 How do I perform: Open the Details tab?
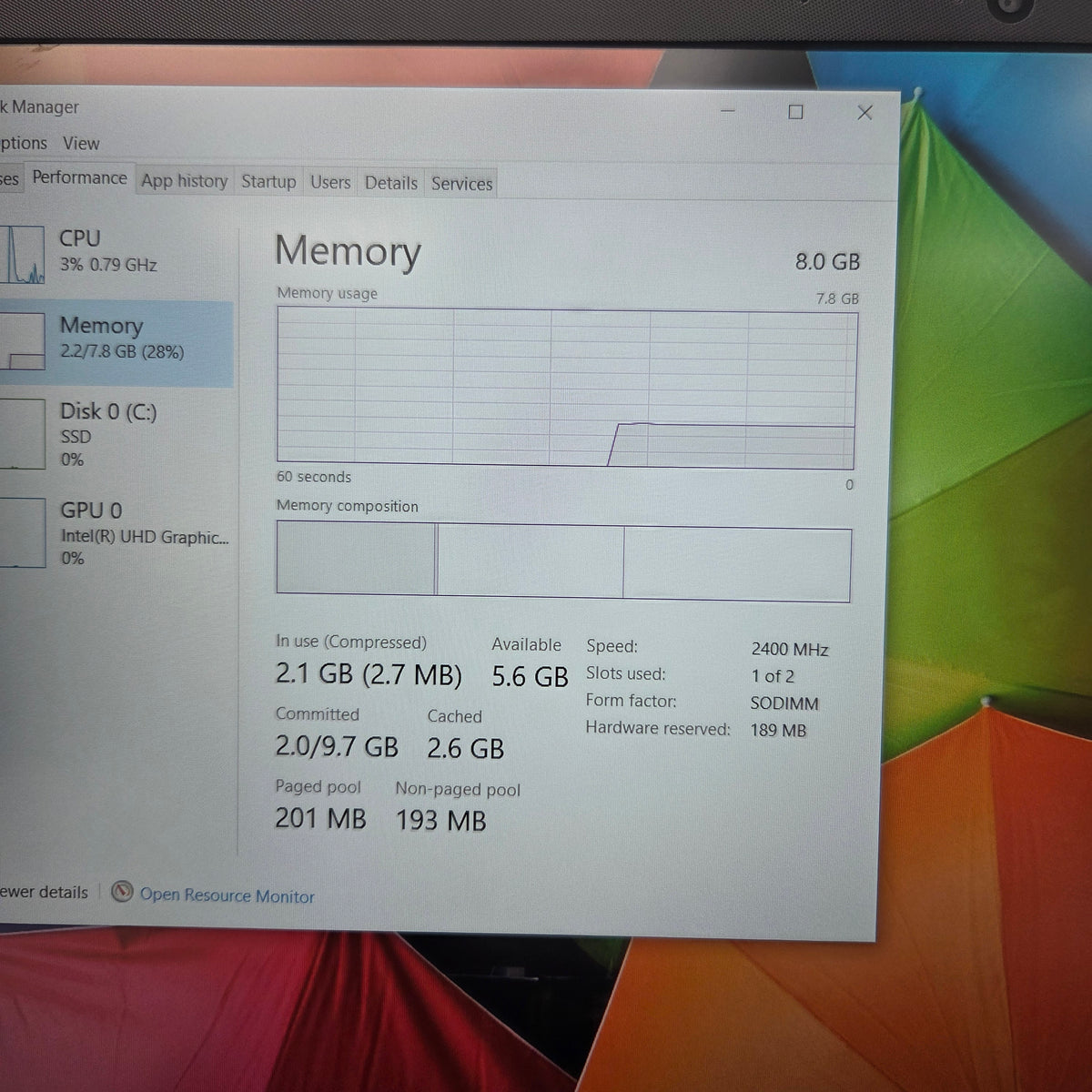coord(391,183)
